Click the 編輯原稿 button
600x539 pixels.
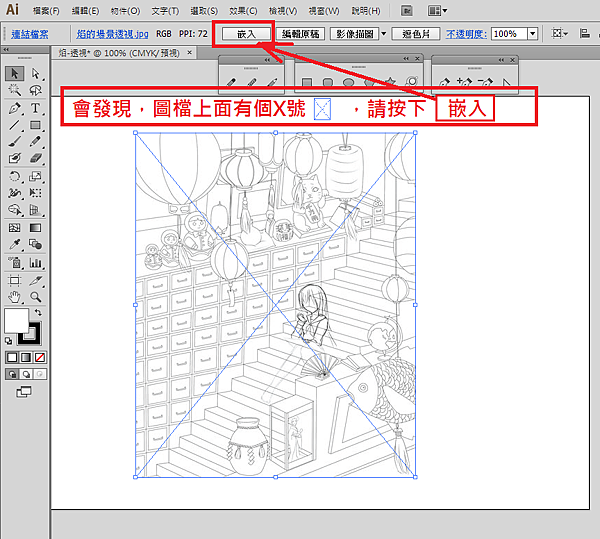[300, 34]
